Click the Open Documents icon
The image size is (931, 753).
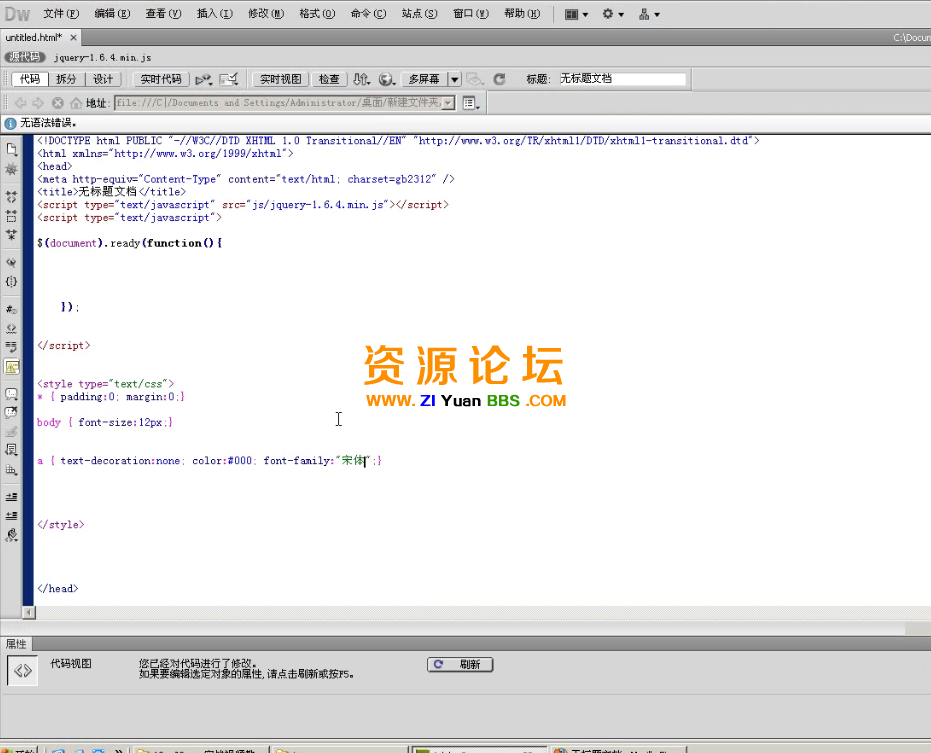click(11, 150)
